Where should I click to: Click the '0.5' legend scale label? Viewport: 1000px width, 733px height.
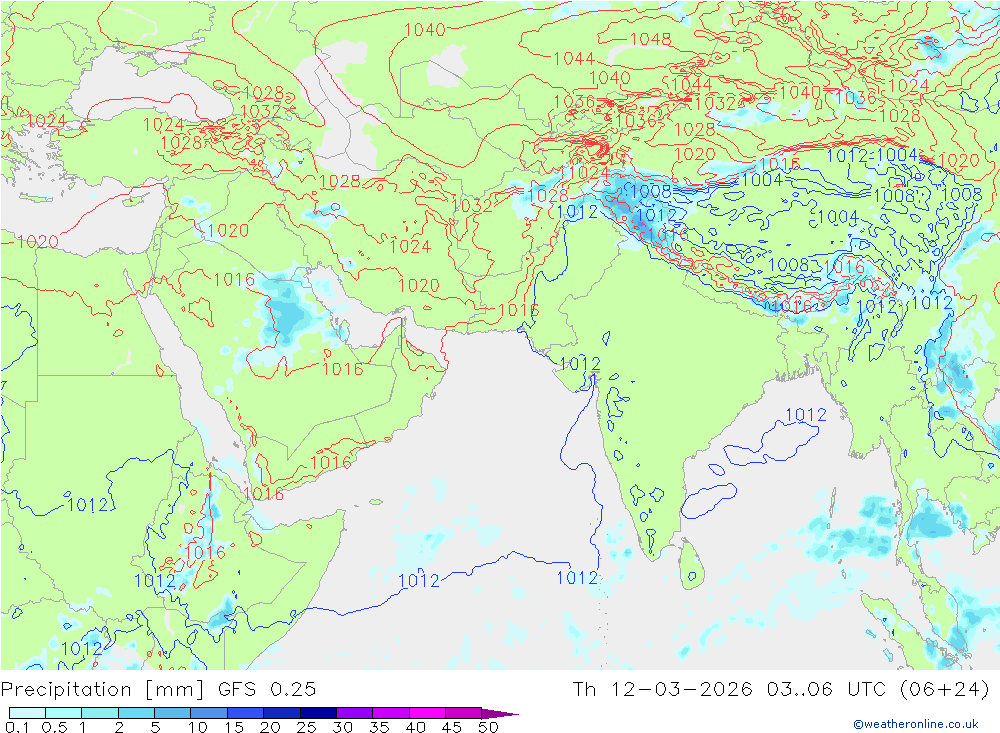(x=54, y=727)
